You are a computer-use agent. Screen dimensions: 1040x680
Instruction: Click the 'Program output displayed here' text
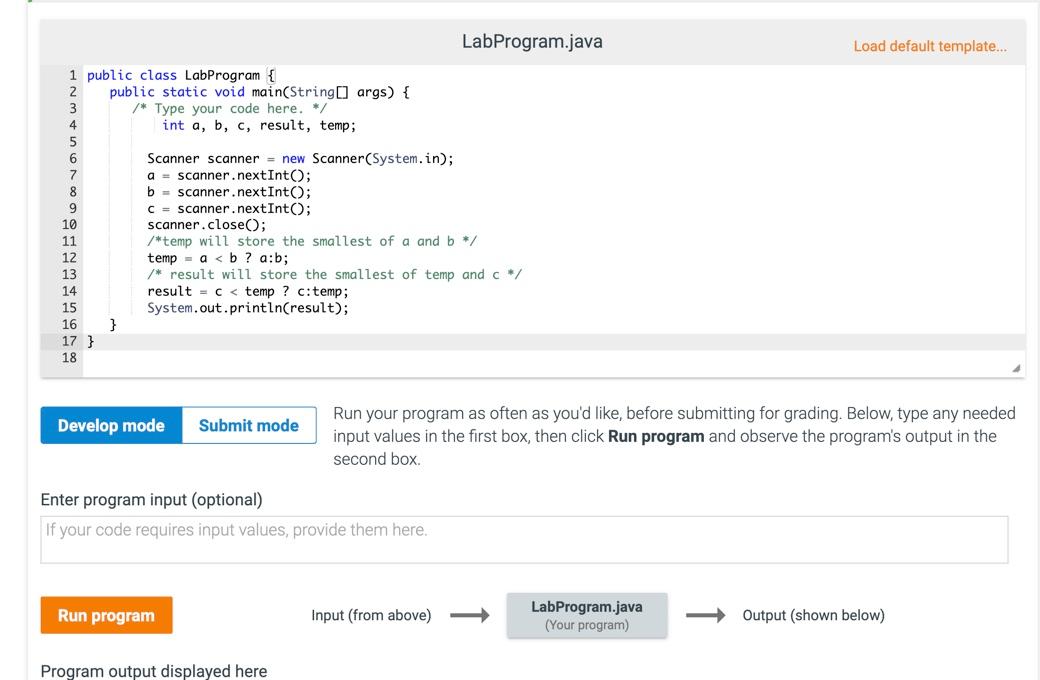[x=154, y=671]
